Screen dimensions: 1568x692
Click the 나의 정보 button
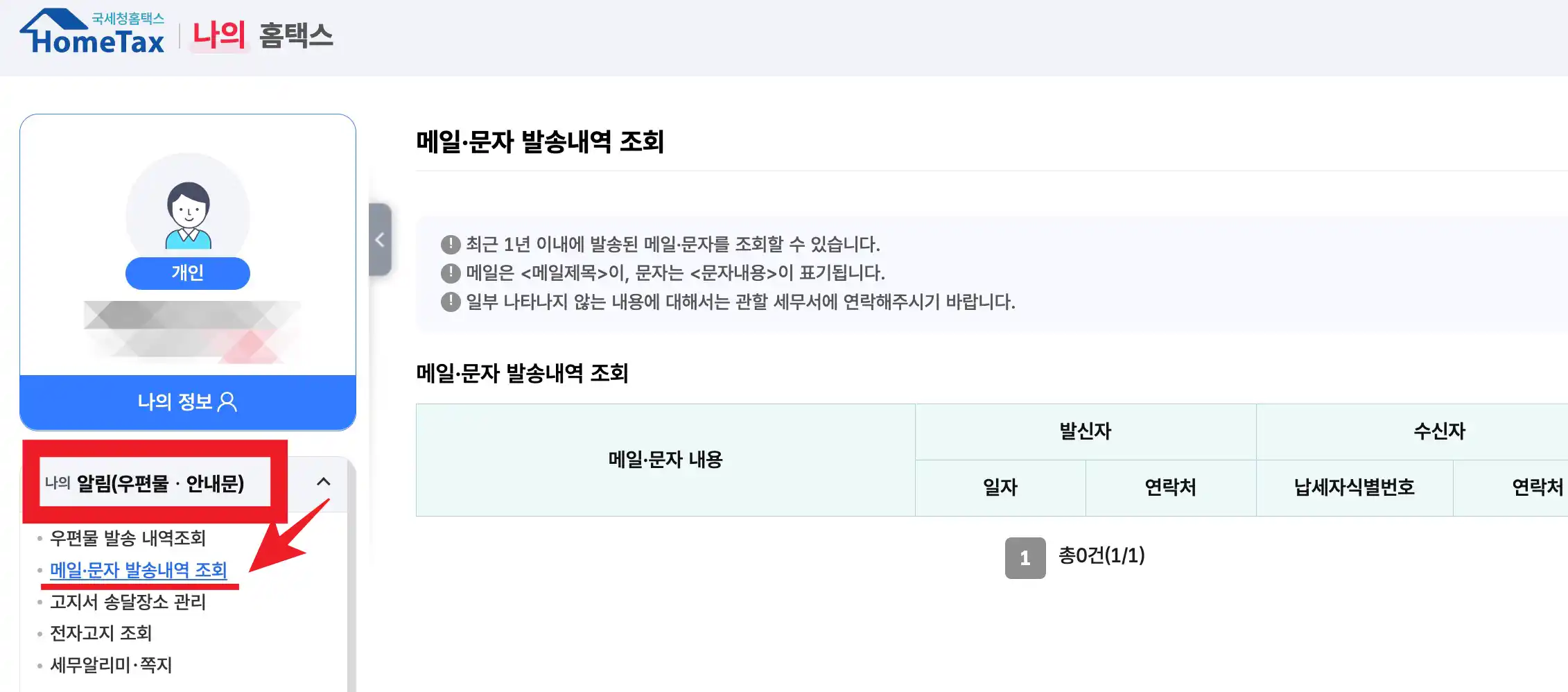click(187, 402)
